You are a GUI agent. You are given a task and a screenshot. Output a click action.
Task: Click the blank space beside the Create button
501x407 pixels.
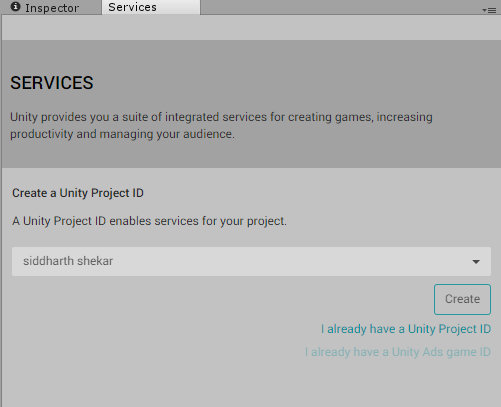coord(220,299)
